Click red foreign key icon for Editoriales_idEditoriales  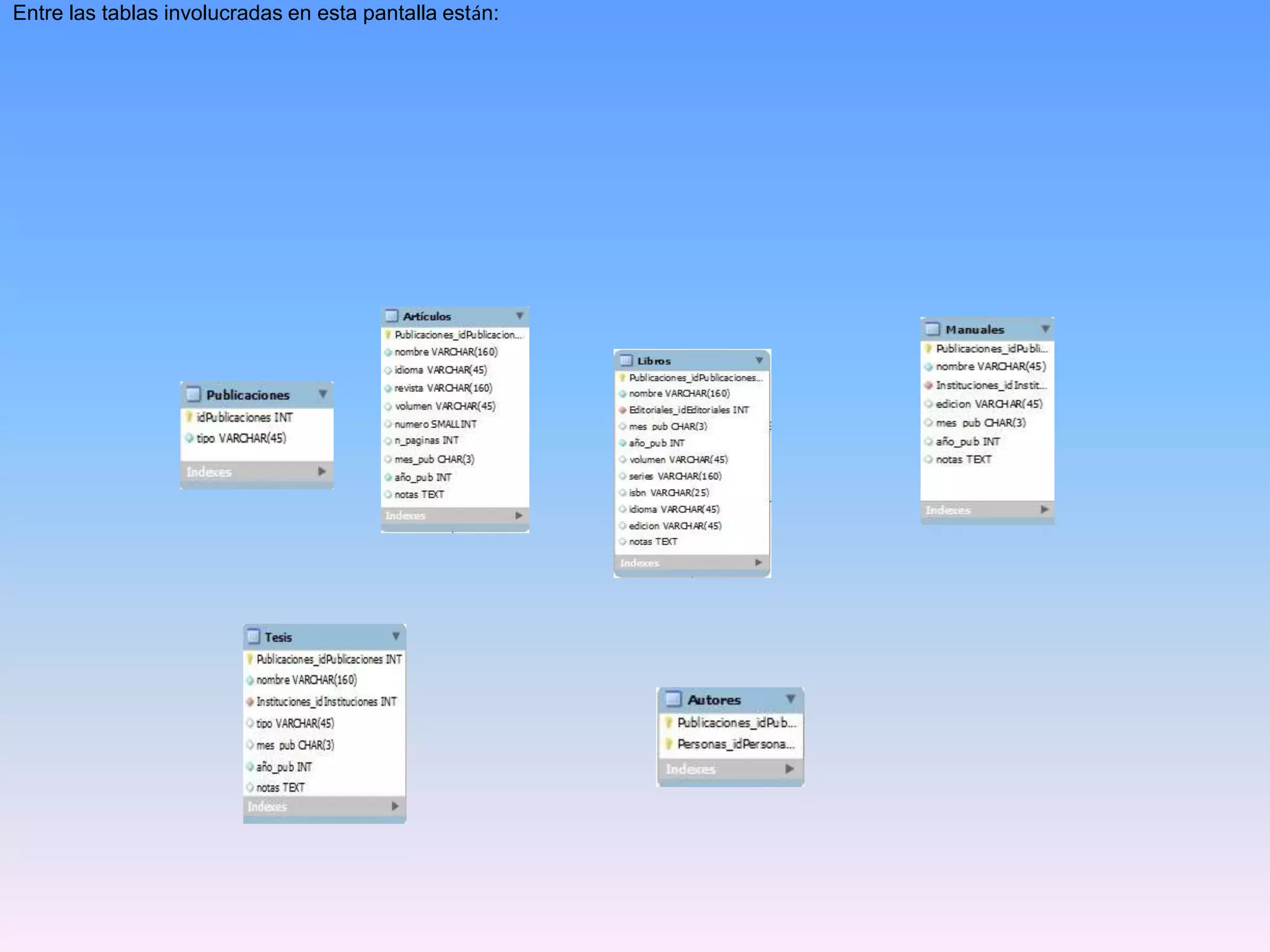click(x=623, y=410)
